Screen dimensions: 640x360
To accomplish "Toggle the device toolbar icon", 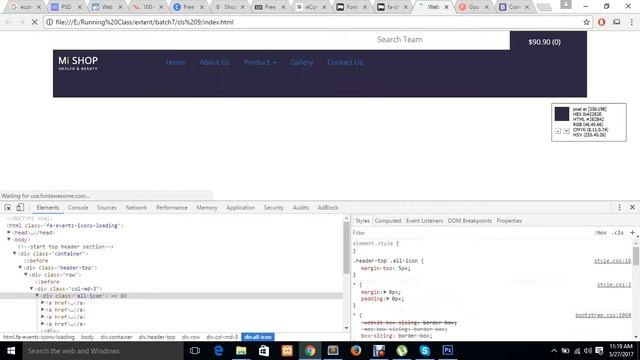I will tap(20, 207).
